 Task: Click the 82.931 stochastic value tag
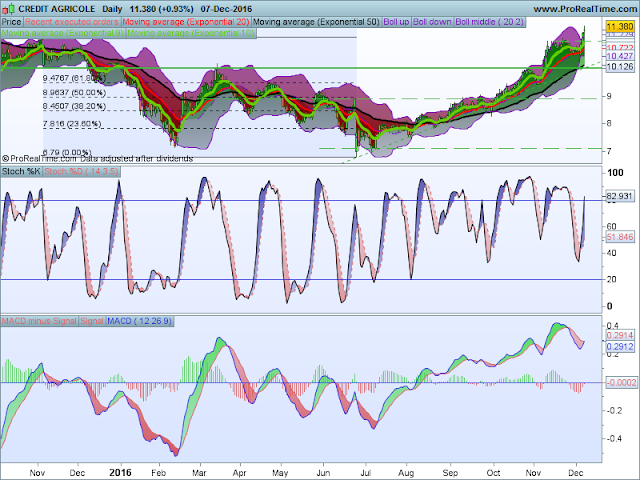pyautogui.click(x=619, y=196)
